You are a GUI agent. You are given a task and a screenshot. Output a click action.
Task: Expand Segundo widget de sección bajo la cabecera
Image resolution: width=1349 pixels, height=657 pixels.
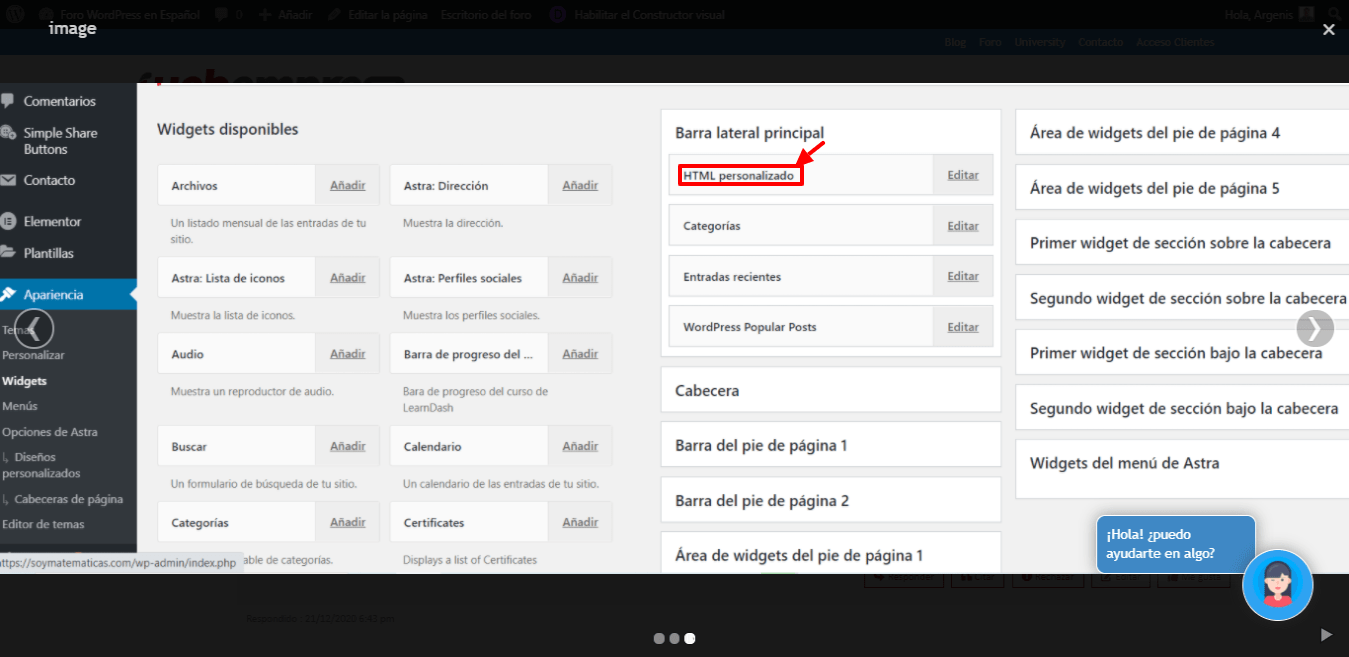pos(1182,408)
